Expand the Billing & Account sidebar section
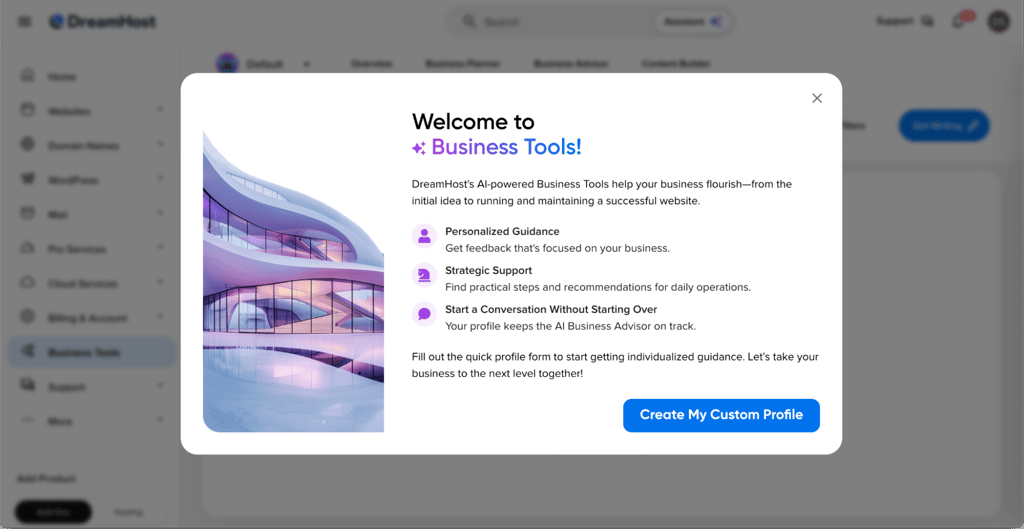 pyautogui.click(x=160, y=317)
